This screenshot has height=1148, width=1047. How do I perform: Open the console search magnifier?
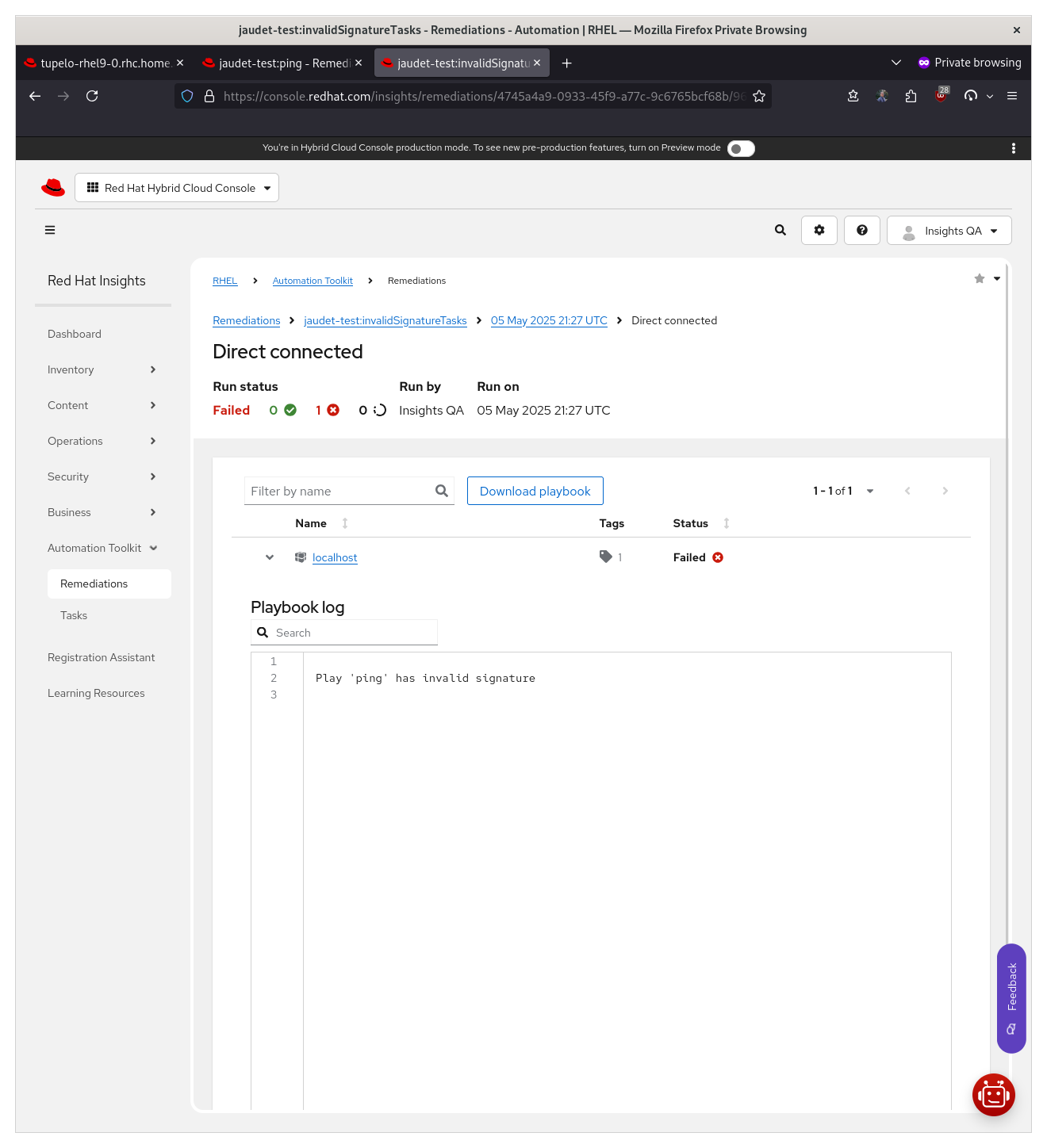780,230
